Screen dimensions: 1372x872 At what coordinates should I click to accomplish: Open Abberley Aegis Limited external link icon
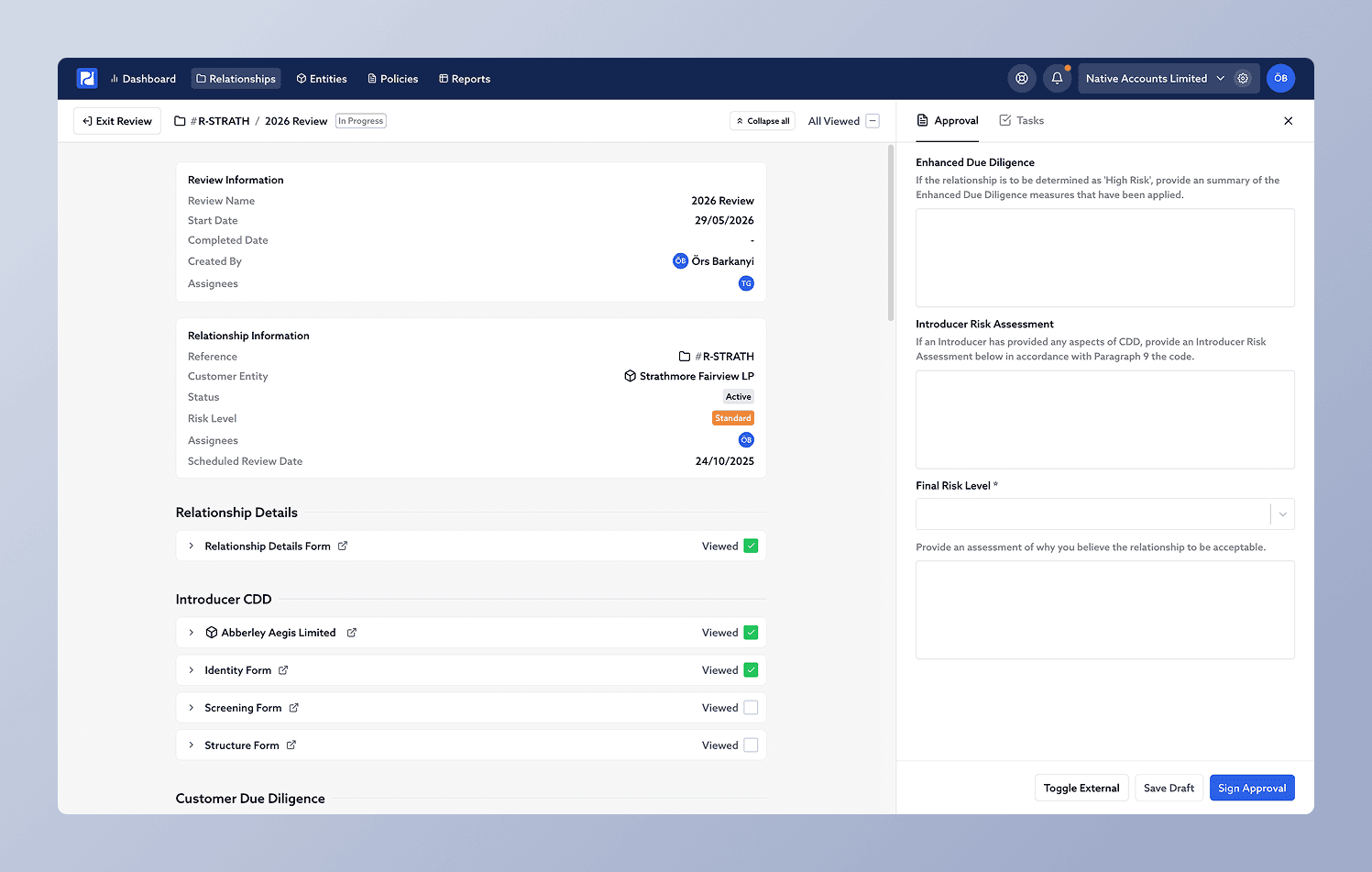click(352, 633)
